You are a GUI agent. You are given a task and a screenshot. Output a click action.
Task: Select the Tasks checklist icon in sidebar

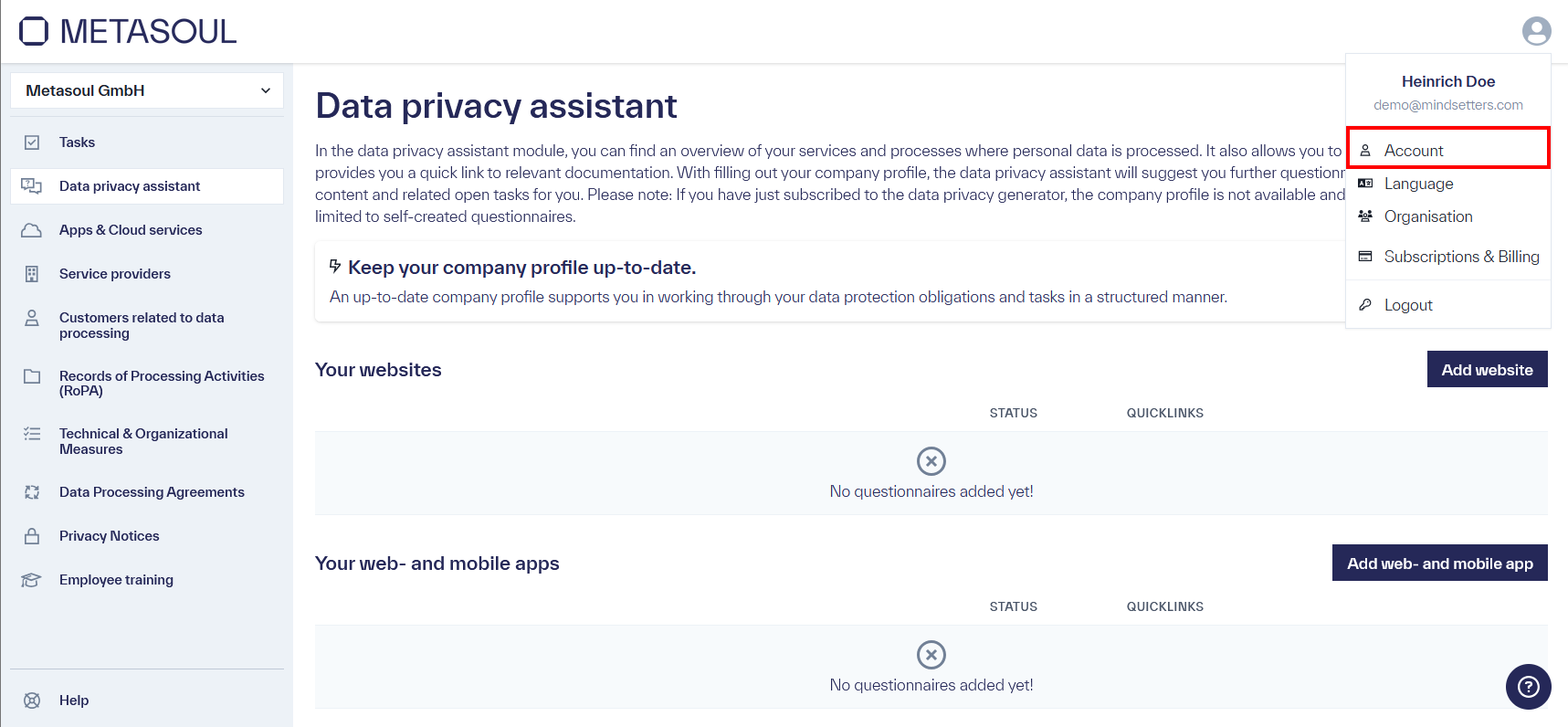[x=32, y=142]
